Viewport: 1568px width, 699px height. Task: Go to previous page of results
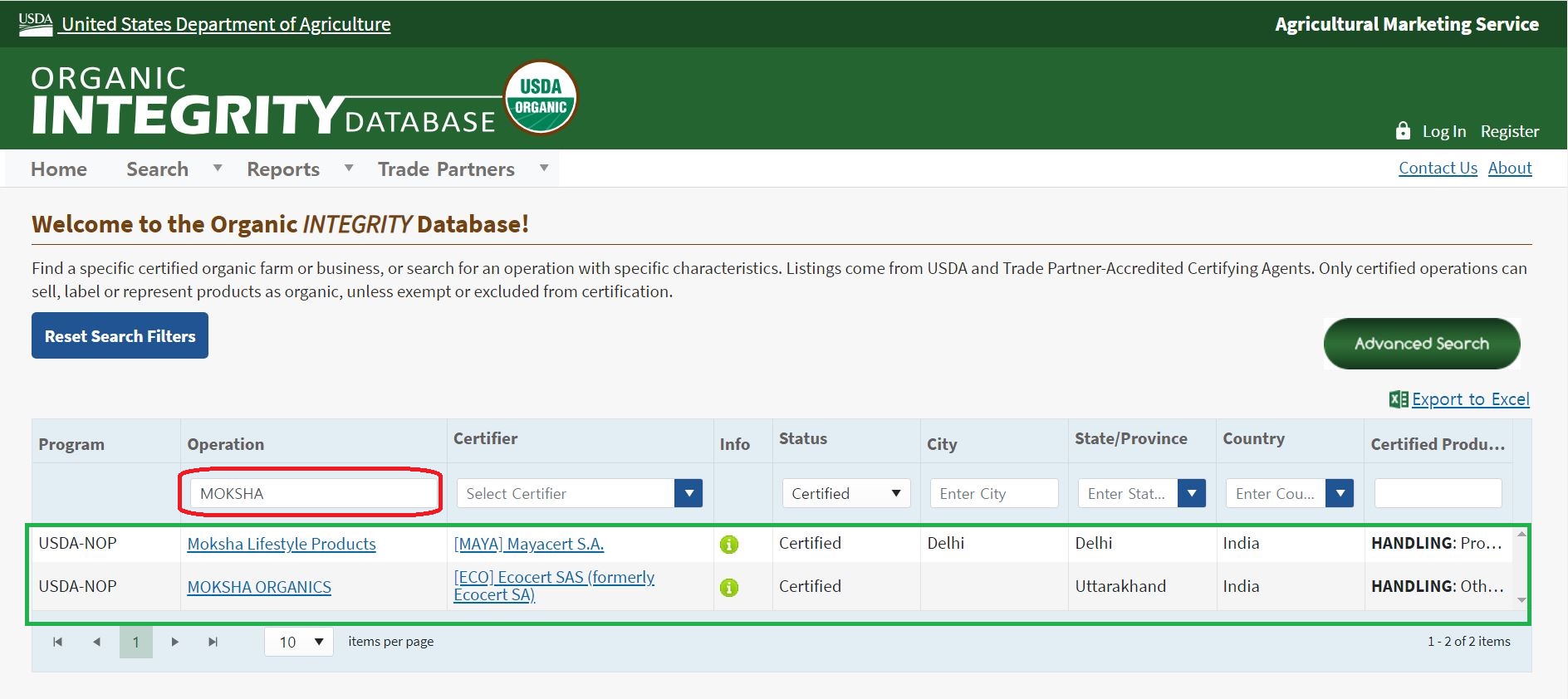(96, 642)
